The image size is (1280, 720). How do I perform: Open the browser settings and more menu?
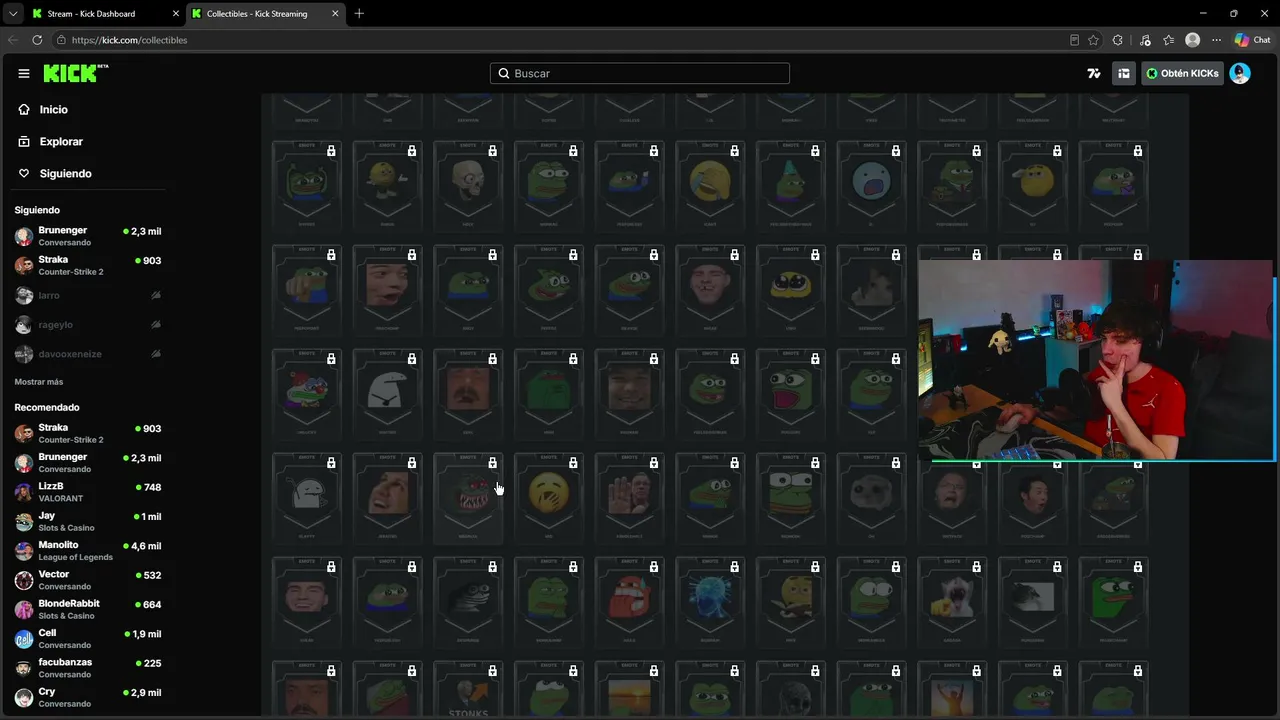1216,40
